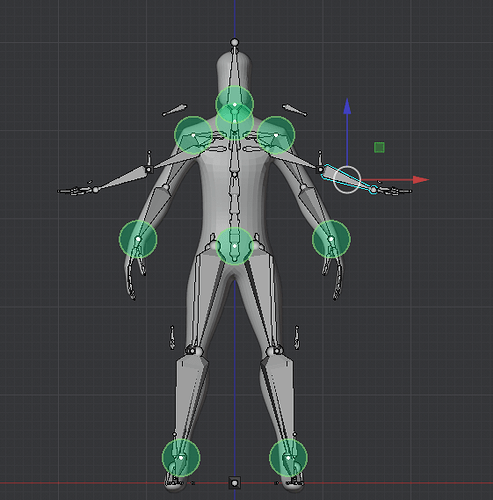
Task: Select the root bone square at the feet
Action: point(235,483)
